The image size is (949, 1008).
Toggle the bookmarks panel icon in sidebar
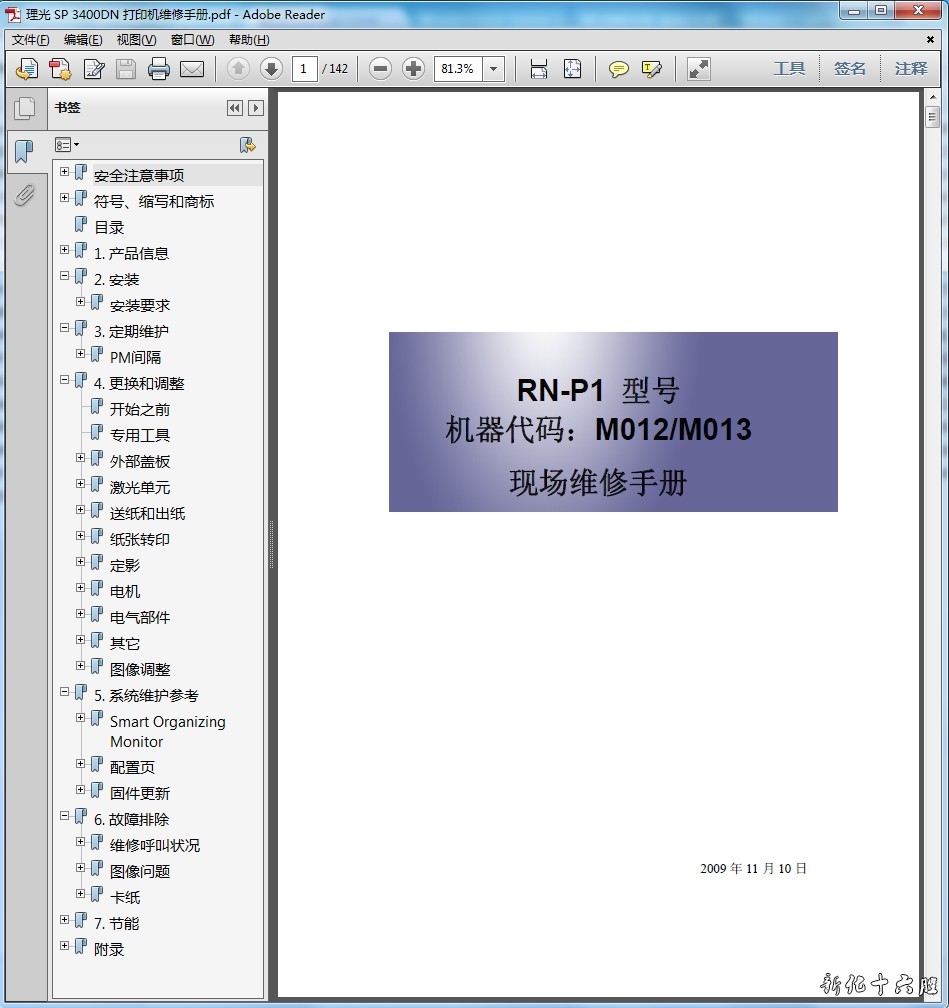coord(25,152)
